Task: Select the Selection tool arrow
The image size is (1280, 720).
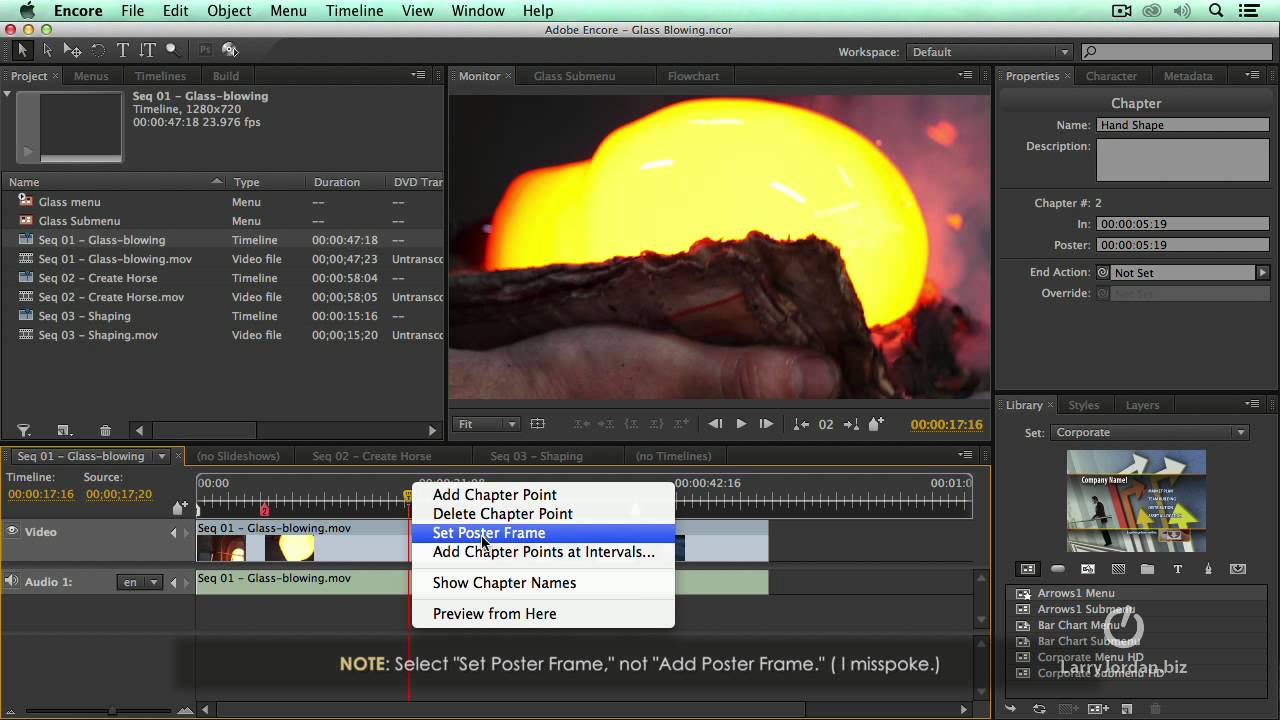Action: [22, 50]
